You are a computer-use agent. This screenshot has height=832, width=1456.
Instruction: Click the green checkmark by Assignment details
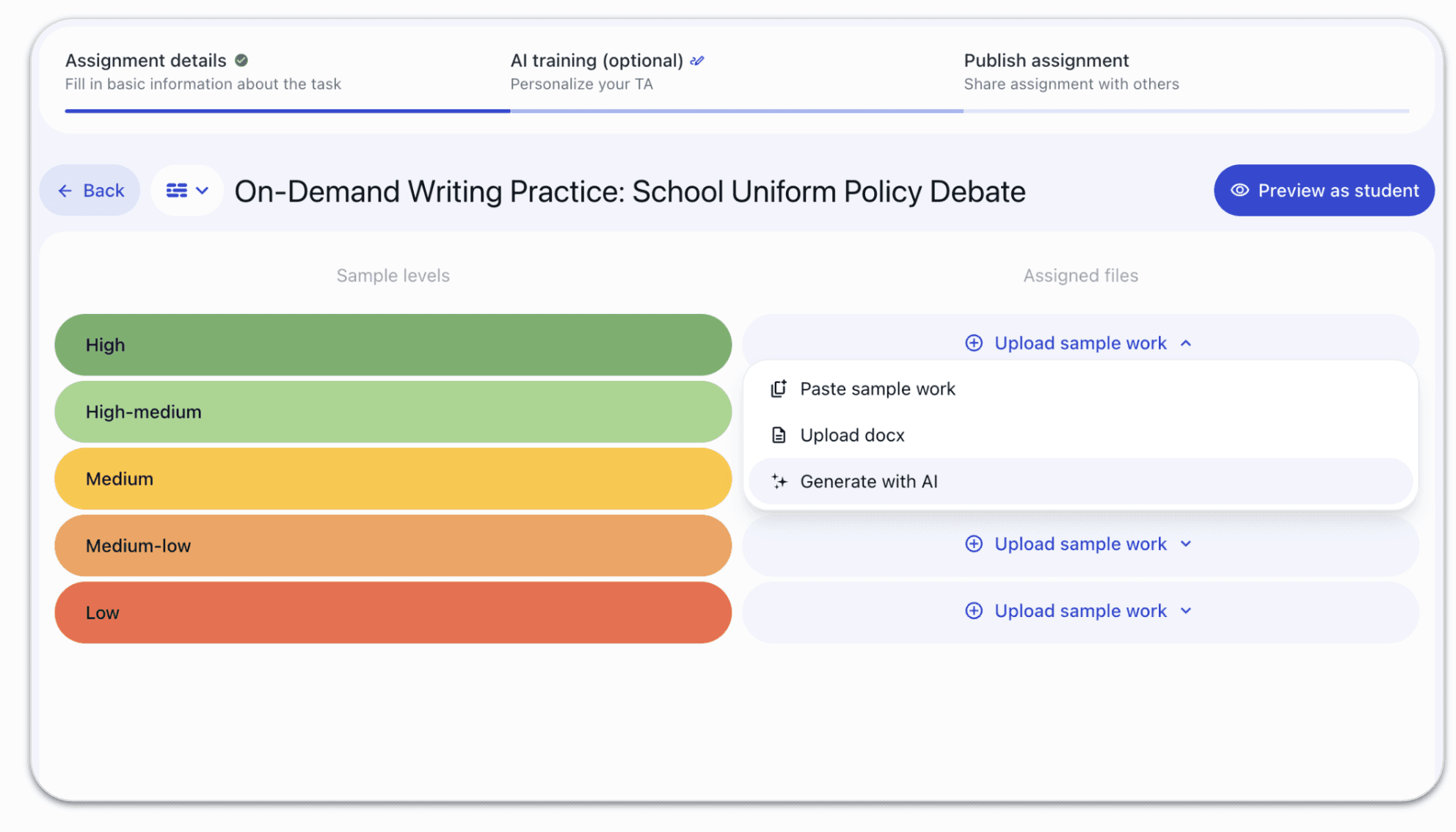coord(241,60)
